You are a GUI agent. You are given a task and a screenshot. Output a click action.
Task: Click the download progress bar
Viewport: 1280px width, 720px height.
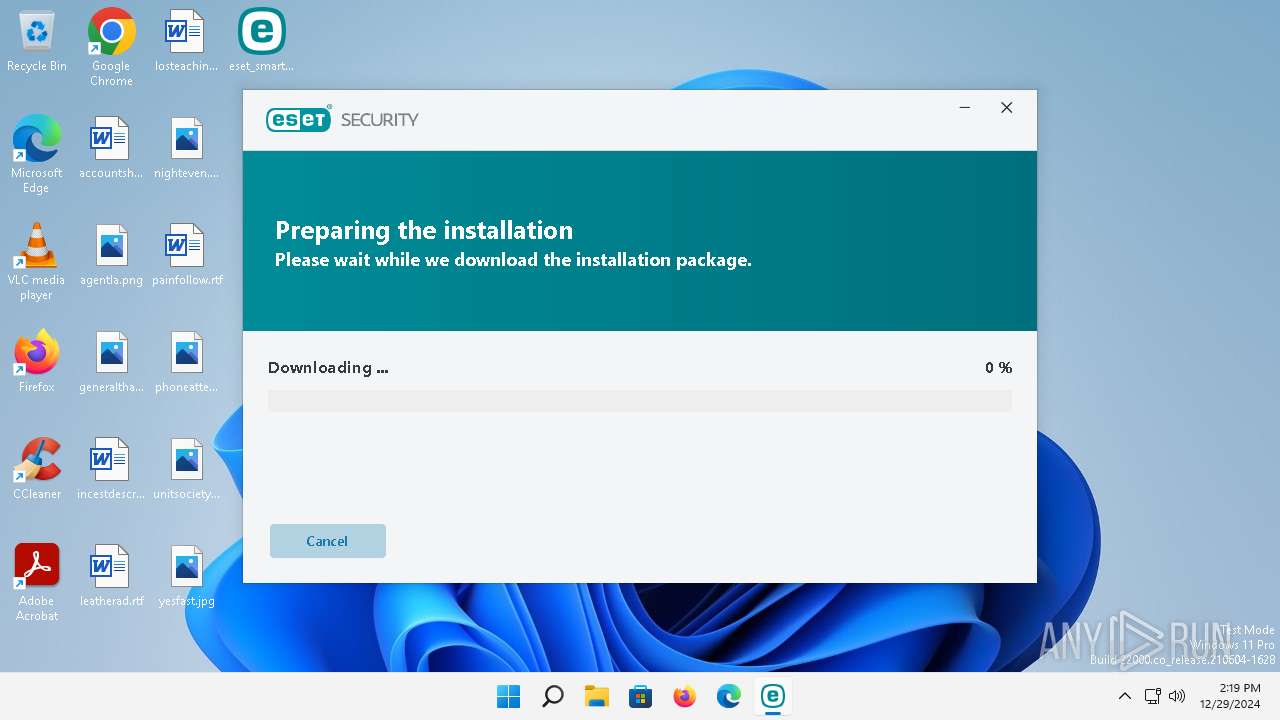[640, 401]
